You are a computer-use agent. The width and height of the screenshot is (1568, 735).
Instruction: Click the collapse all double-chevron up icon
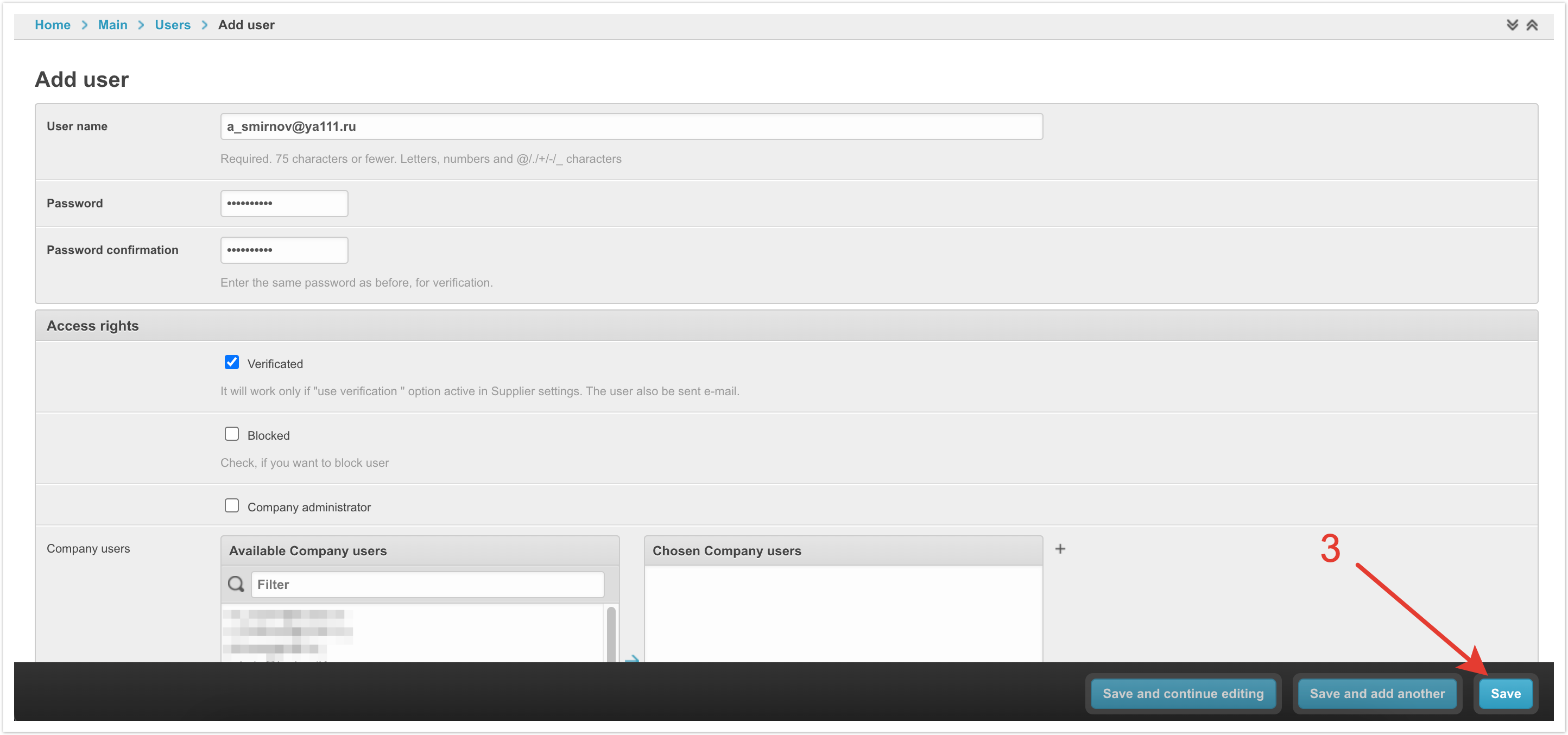click(1532, 25)
